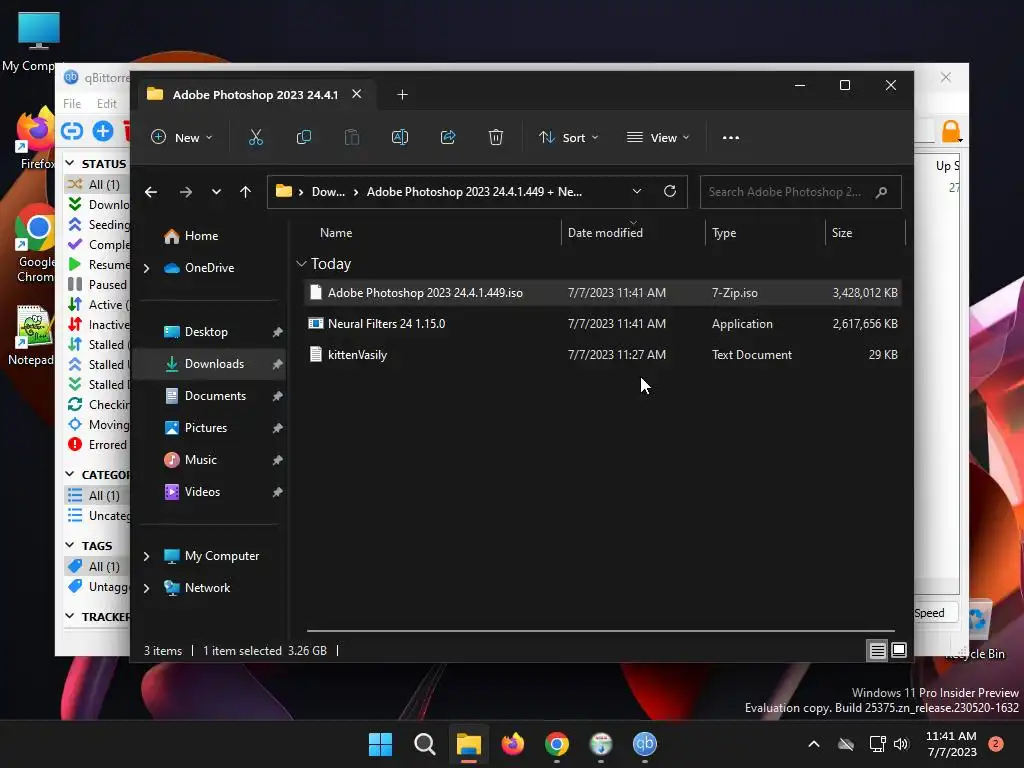Collapse the Today group

tap(301, 264)
